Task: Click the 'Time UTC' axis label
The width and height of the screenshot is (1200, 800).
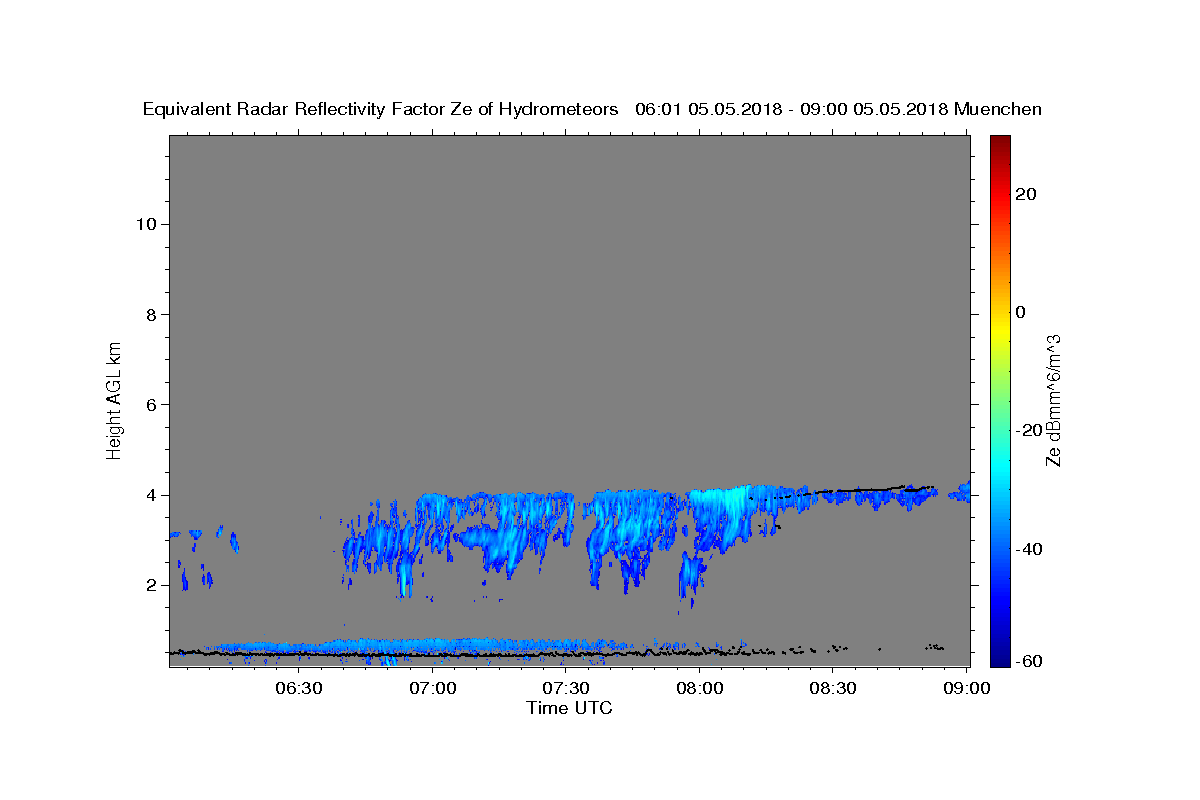Action: tap(569, 708)
